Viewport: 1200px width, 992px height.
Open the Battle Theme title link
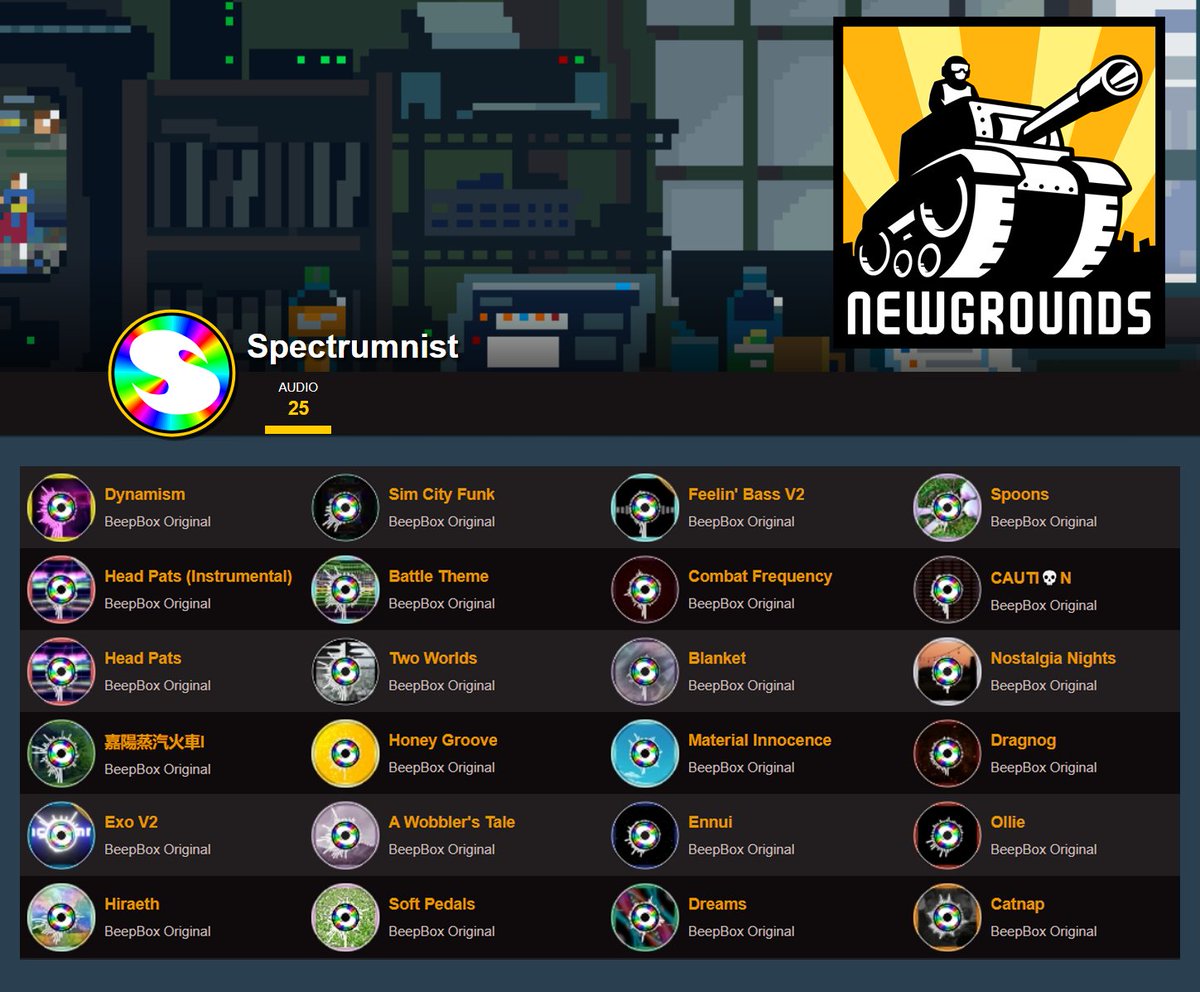point(439,576)
